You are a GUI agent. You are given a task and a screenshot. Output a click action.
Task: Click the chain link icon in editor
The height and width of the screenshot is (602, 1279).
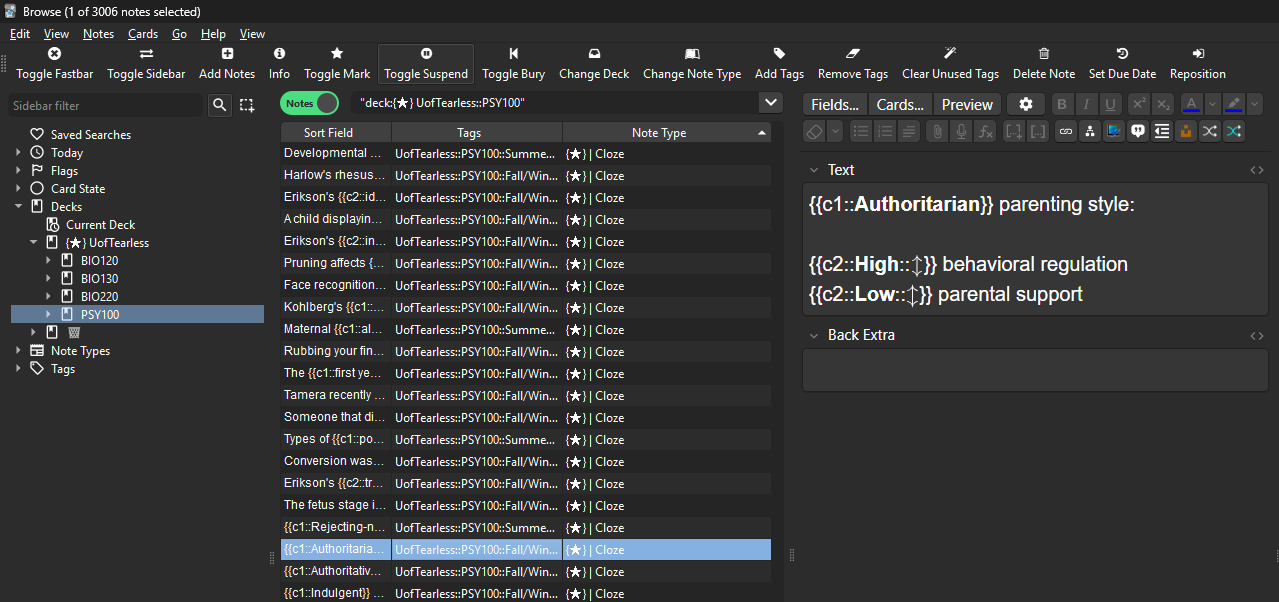tap(1066, 131)
